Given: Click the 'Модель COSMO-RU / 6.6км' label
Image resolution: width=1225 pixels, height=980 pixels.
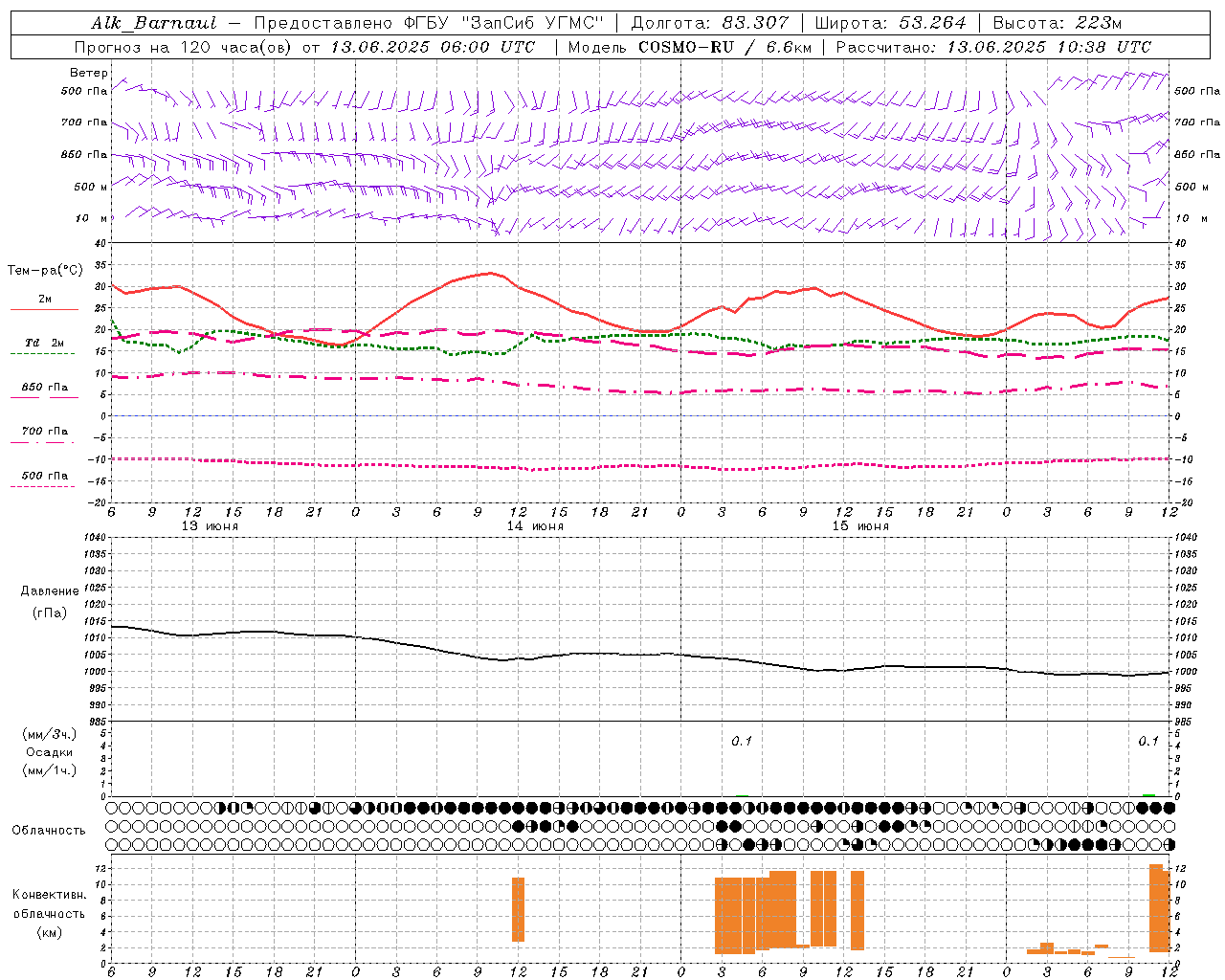Looking at the screenshot, I should click(690, 47).
